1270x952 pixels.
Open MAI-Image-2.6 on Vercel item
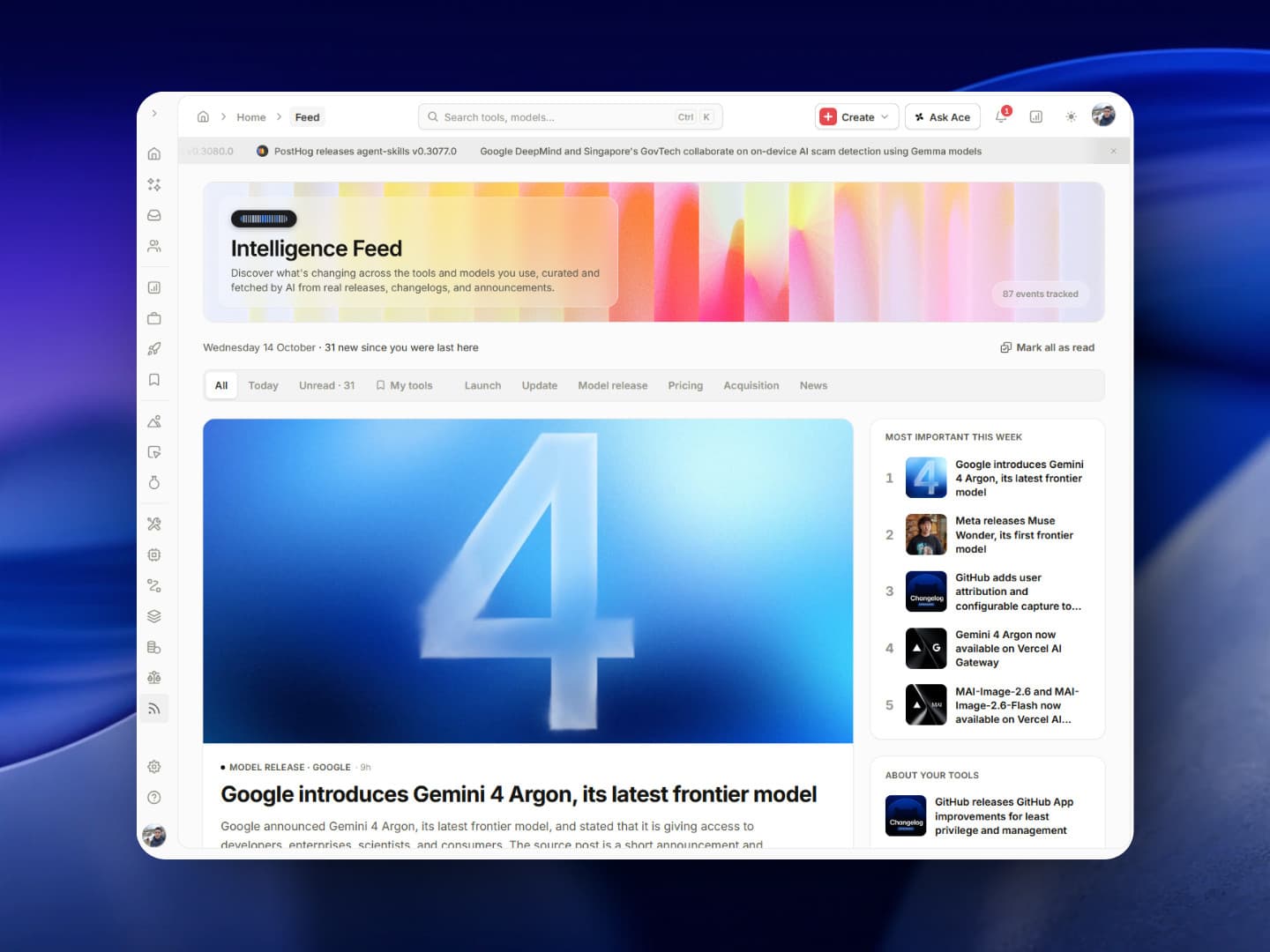point(987,705)
